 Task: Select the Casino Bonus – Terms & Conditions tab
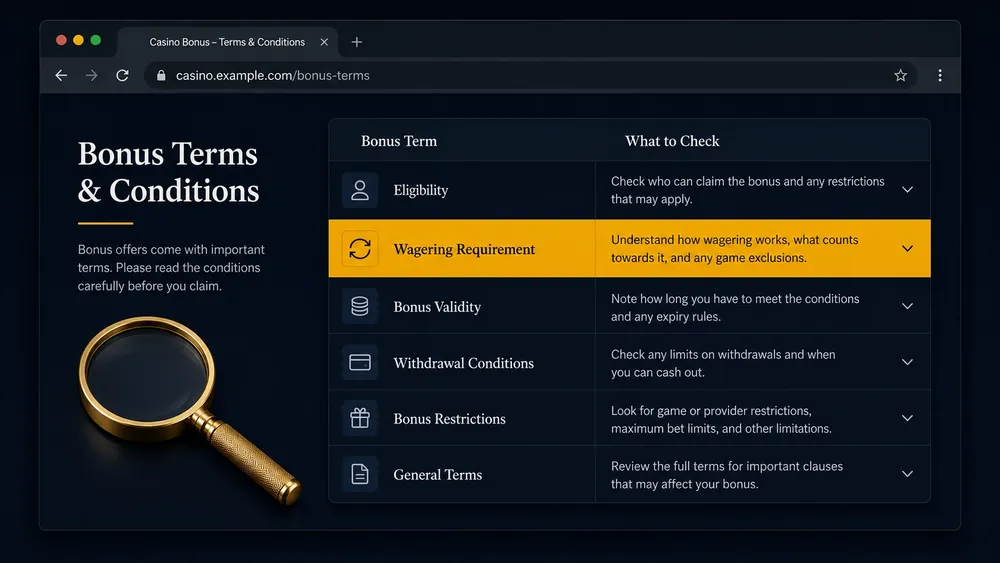228,42
